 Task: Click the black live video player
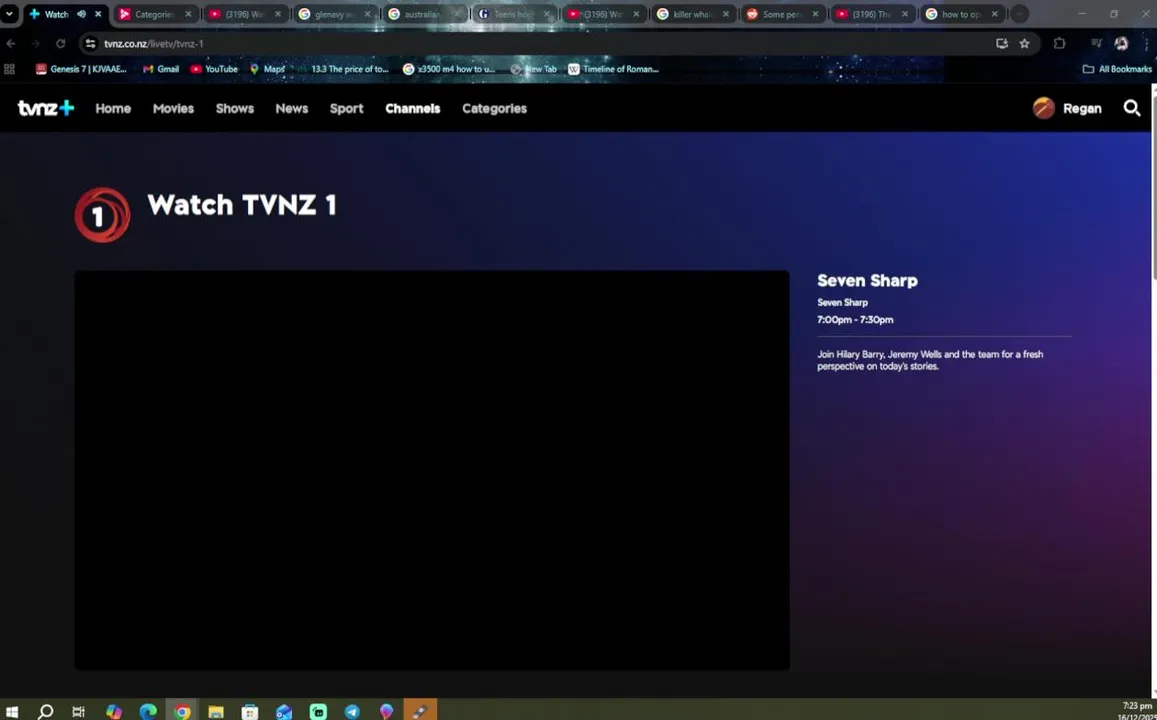click(432, 471)
